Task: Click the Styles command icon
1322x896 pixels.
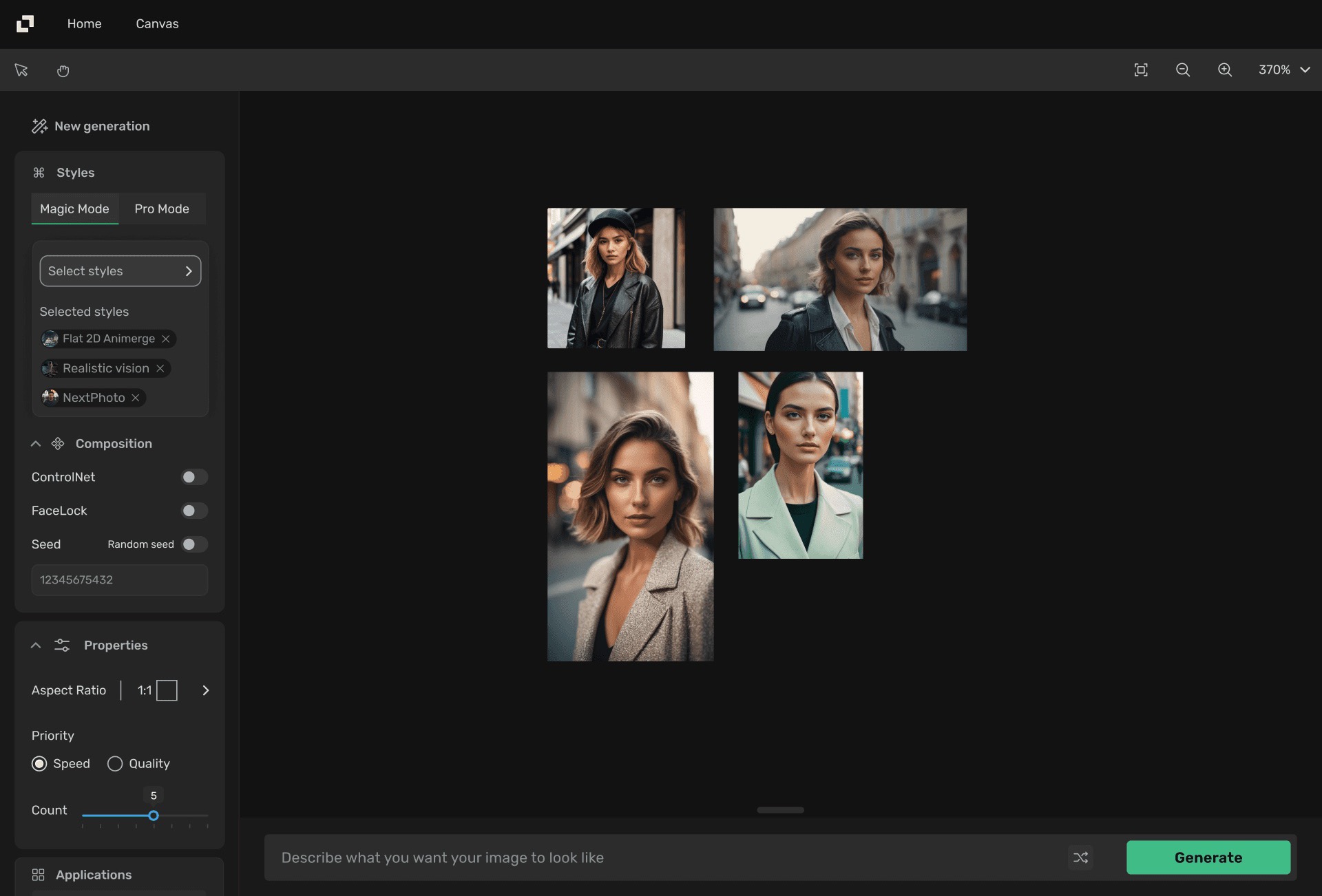Action: tap(39, 173)
